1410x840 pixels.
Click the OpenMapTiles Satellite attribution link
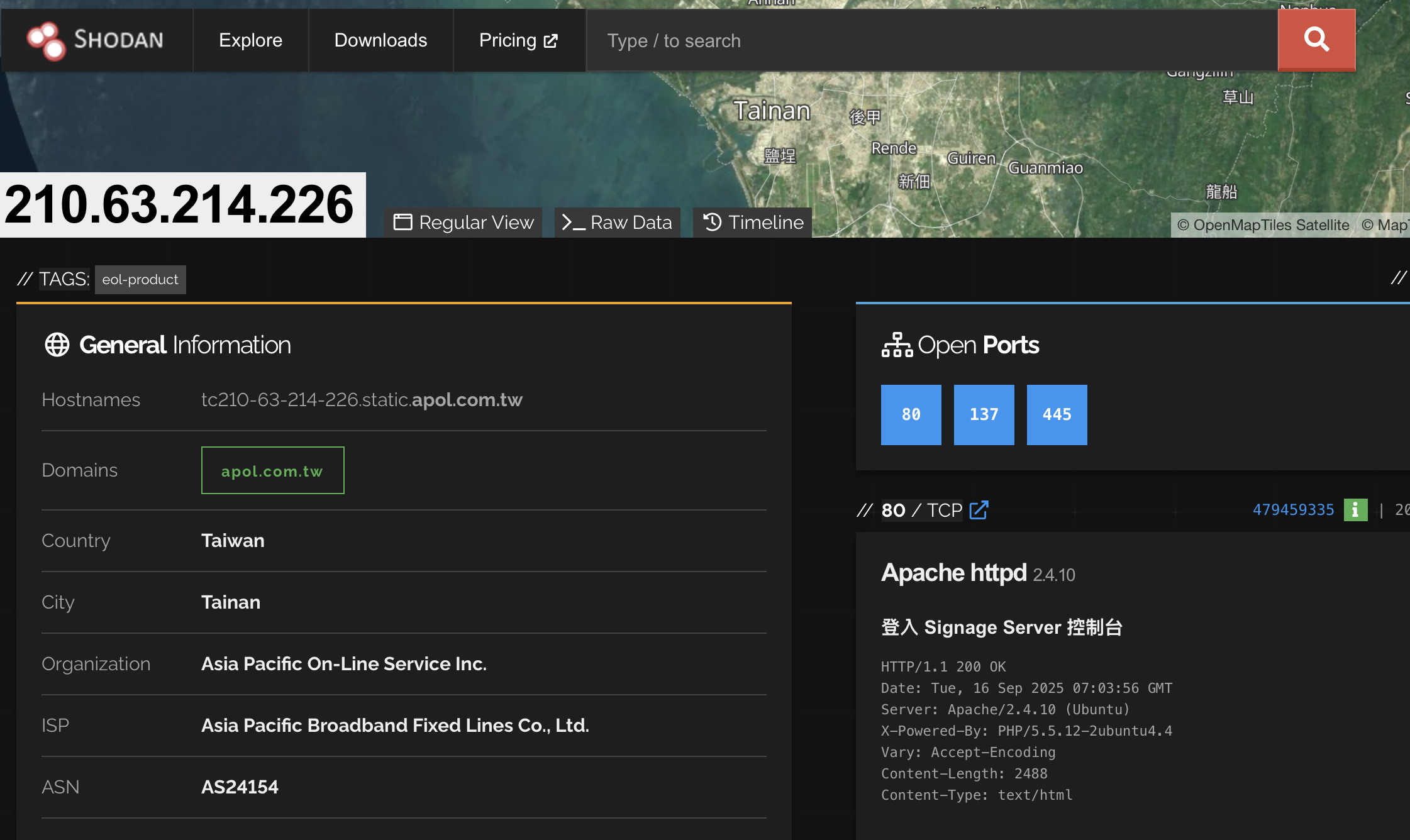click(x=1263, y=225)
